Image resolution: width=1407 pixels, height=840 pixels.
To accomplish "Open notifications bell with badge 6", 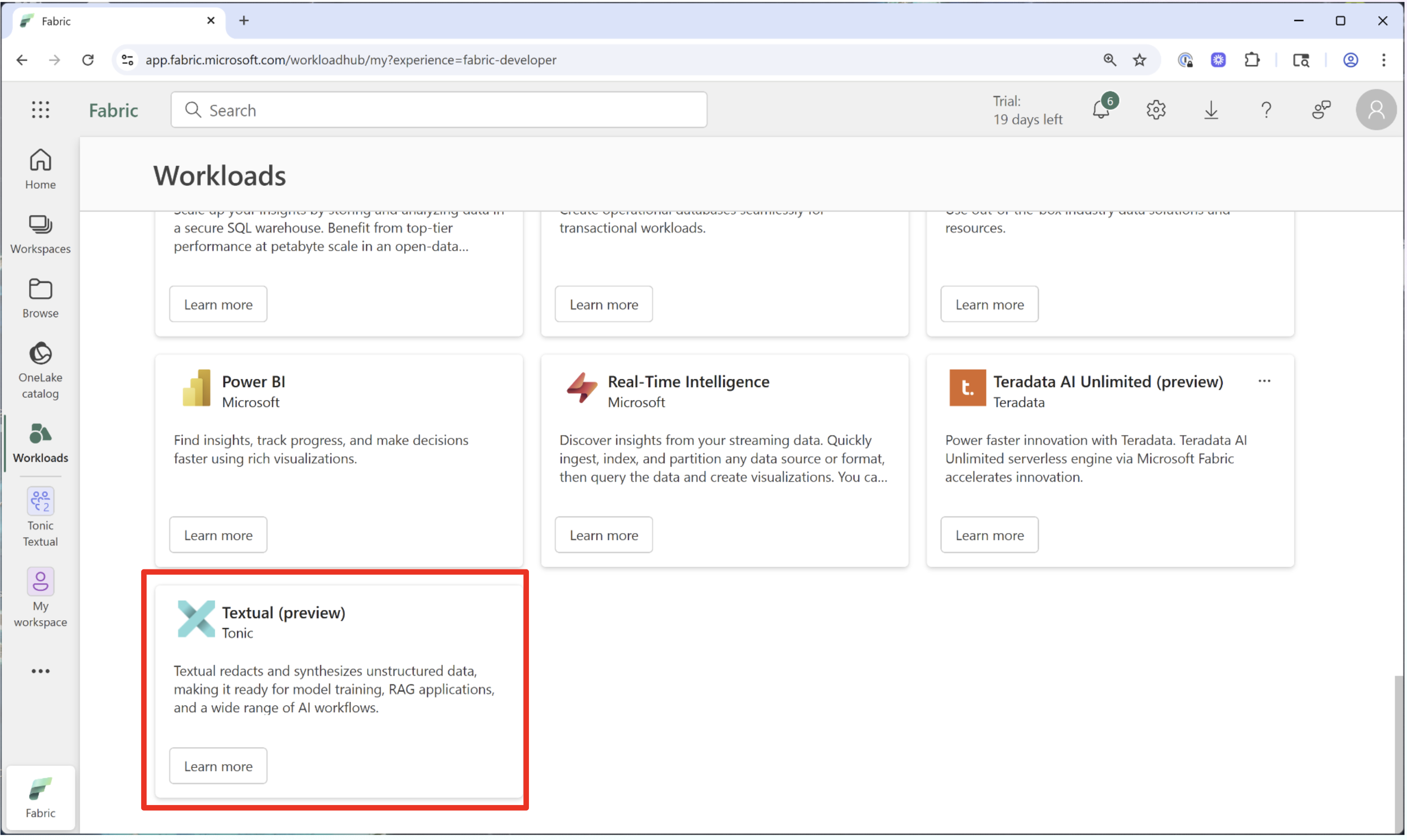I will point(1101,109).
